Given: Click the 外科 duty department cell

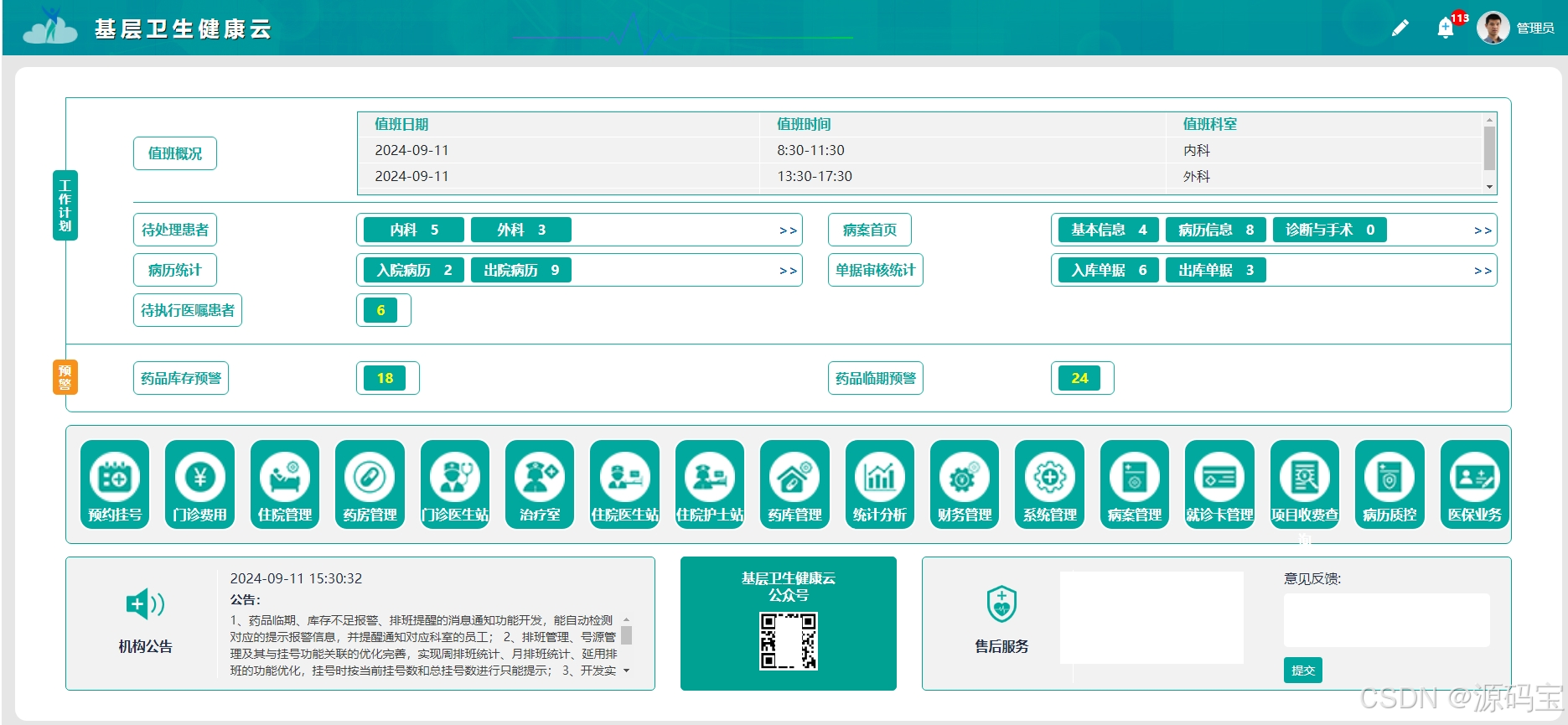Looking at the screenshot, I should tap(1197, 176).
